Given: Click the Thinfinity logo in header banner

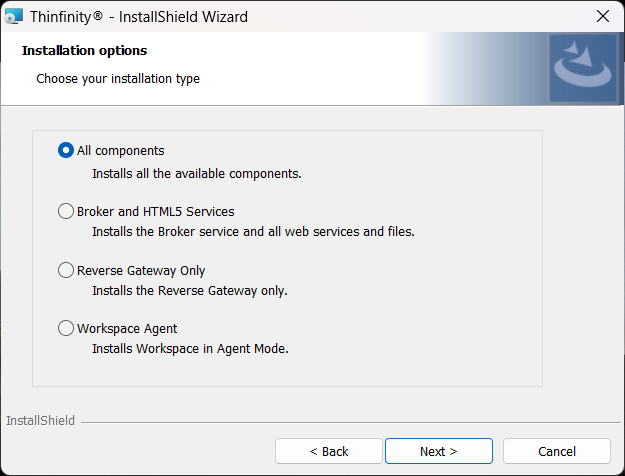Looking at the screenshot, I should (x=583, y=68).
